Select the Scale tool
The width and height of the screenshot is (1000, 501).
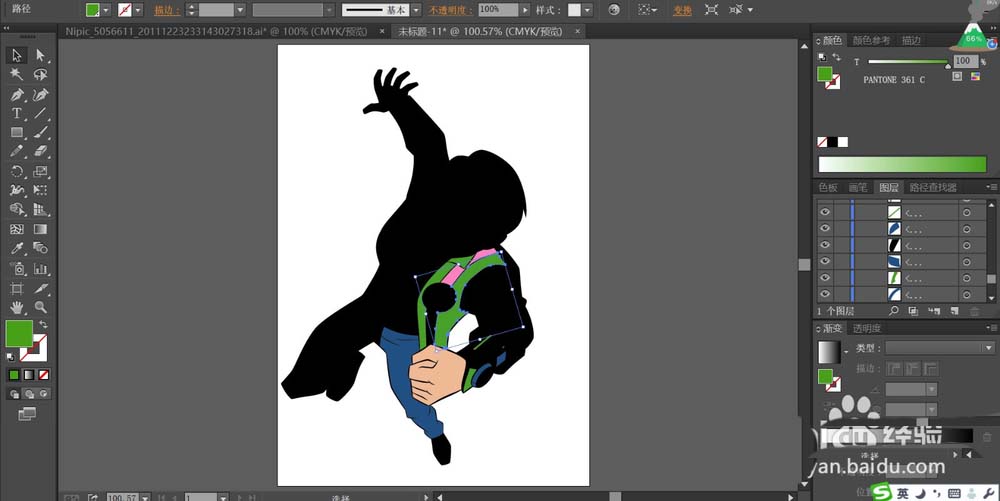click(x=41, y=171)
